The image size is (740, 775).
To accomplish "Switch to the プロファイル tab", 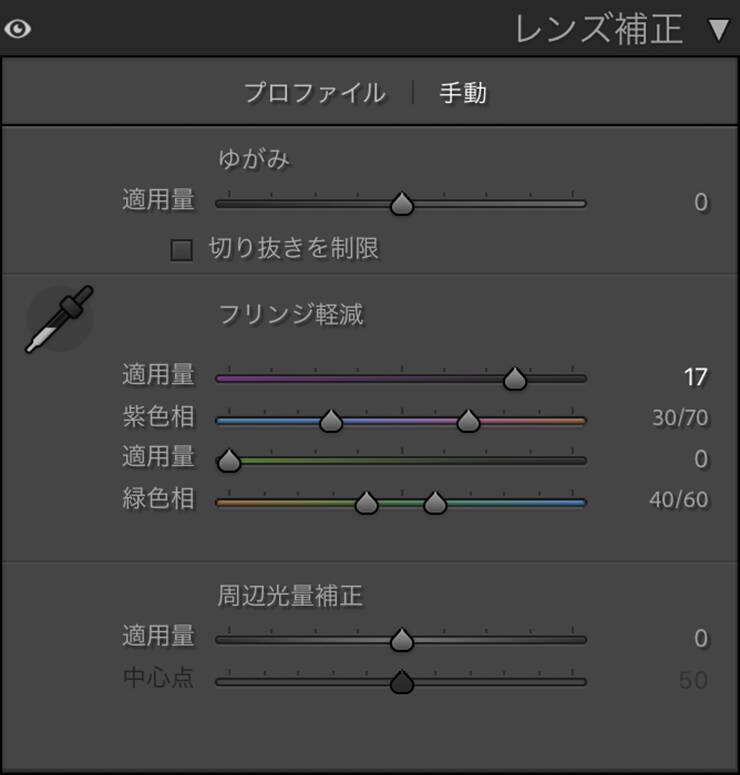I will tap(315, 93).
